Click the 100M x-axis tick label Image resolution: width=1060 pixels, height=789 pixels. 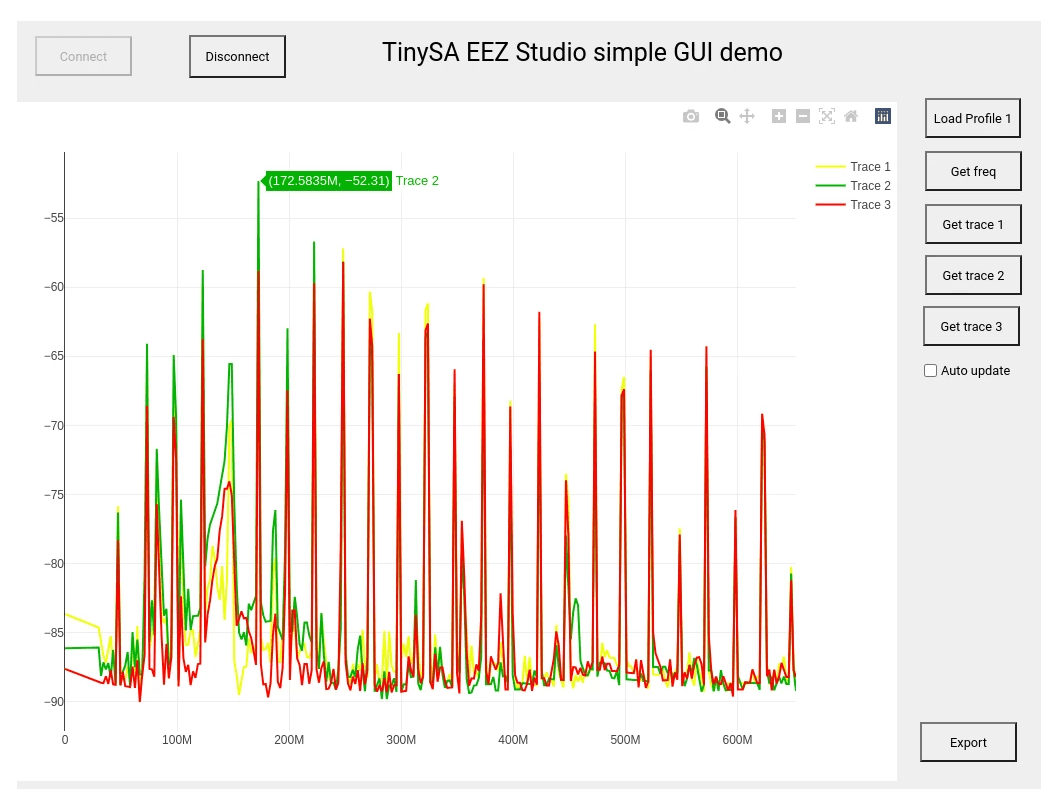click(x=176, y=740)
